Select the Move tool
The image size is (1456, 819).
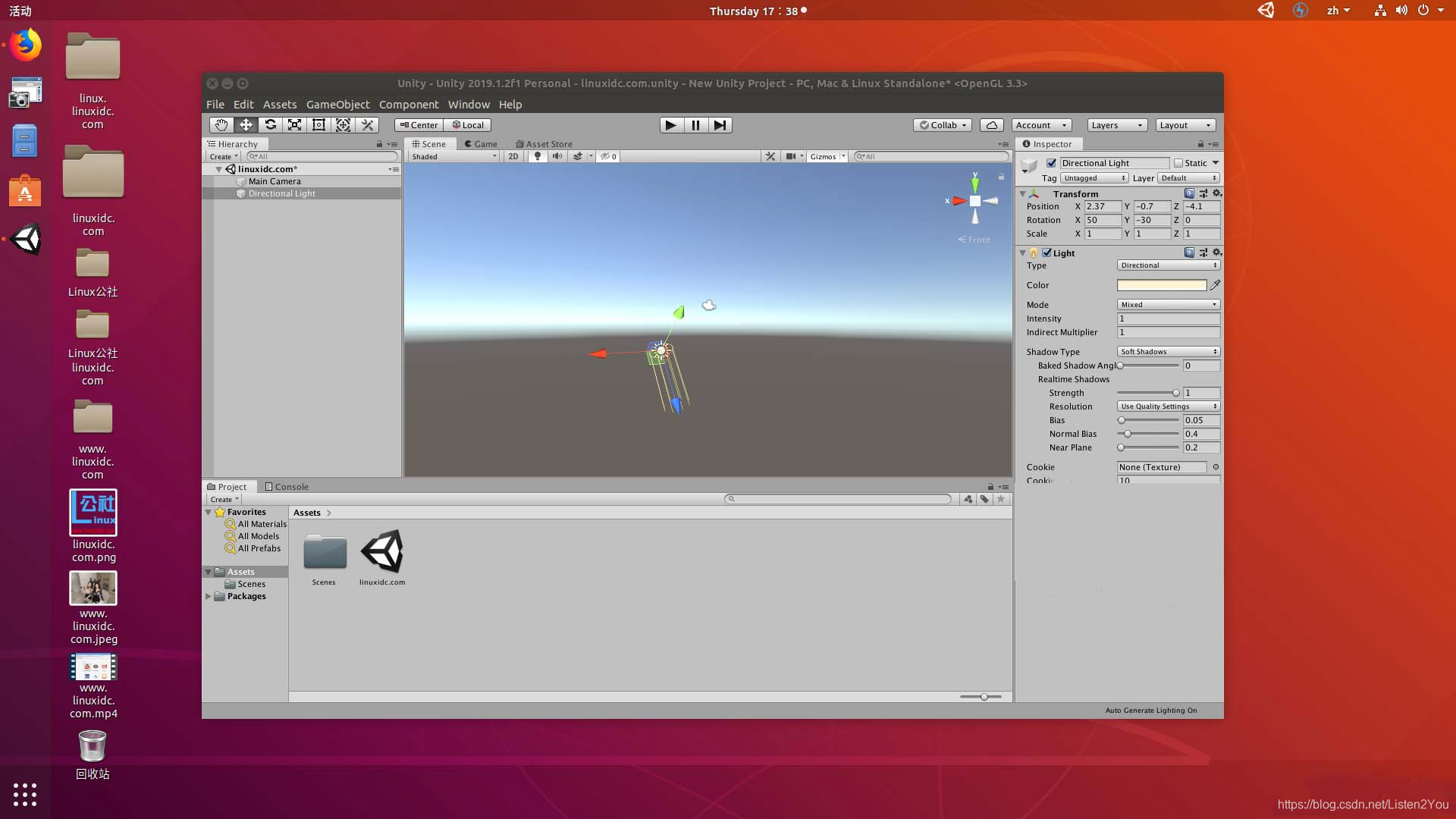coord(246,125)
